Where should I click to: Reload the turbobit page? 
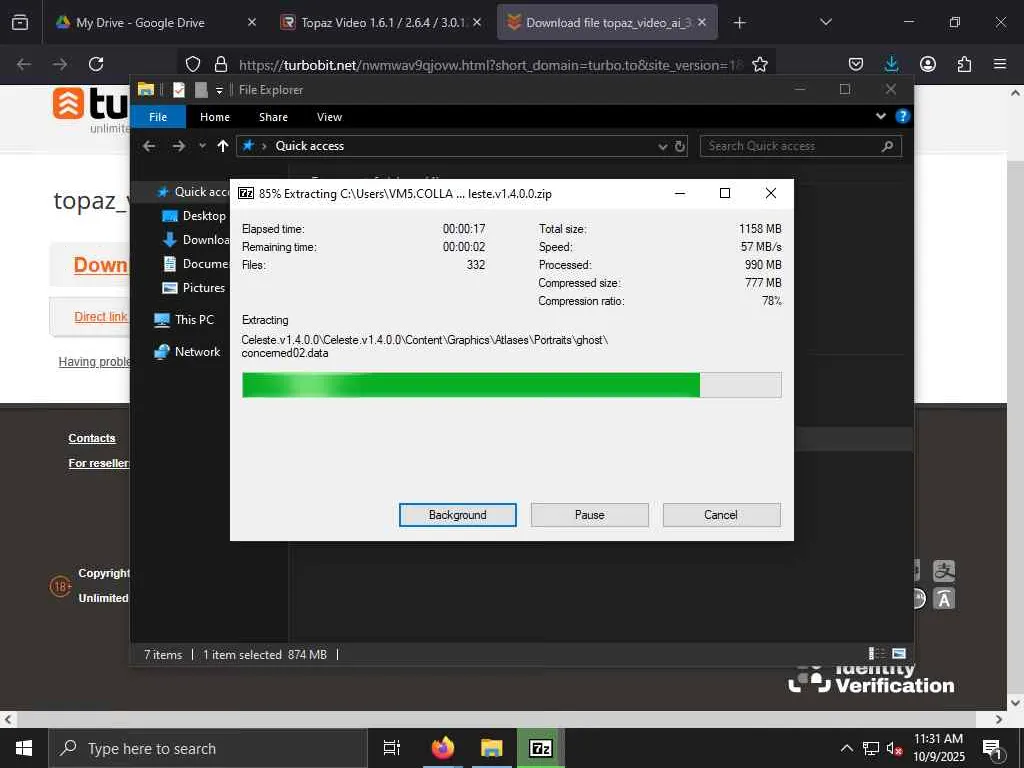pos(96,64)
